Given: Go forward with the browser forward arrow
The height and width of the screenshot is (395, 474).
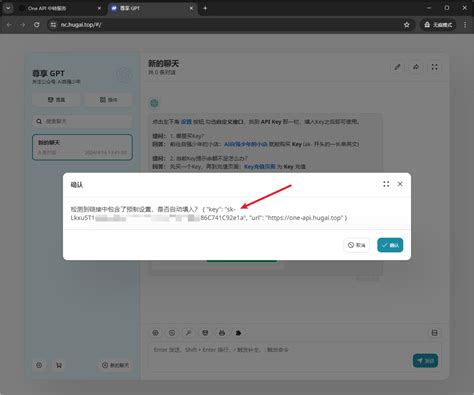Looking at the screenshot, I should 23,25.
